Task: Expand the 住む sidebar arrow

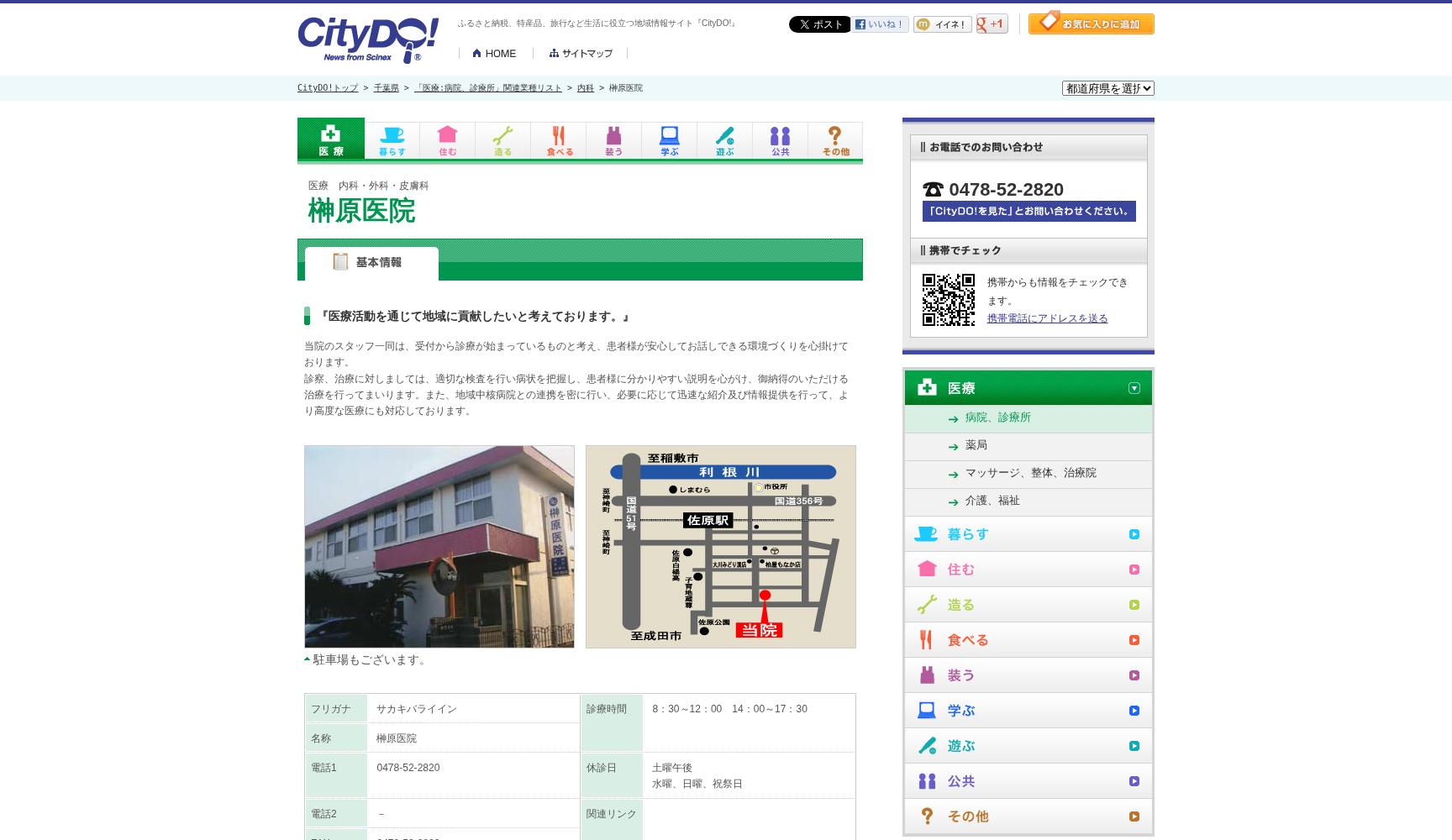Action: click(x=1134, y=570)
